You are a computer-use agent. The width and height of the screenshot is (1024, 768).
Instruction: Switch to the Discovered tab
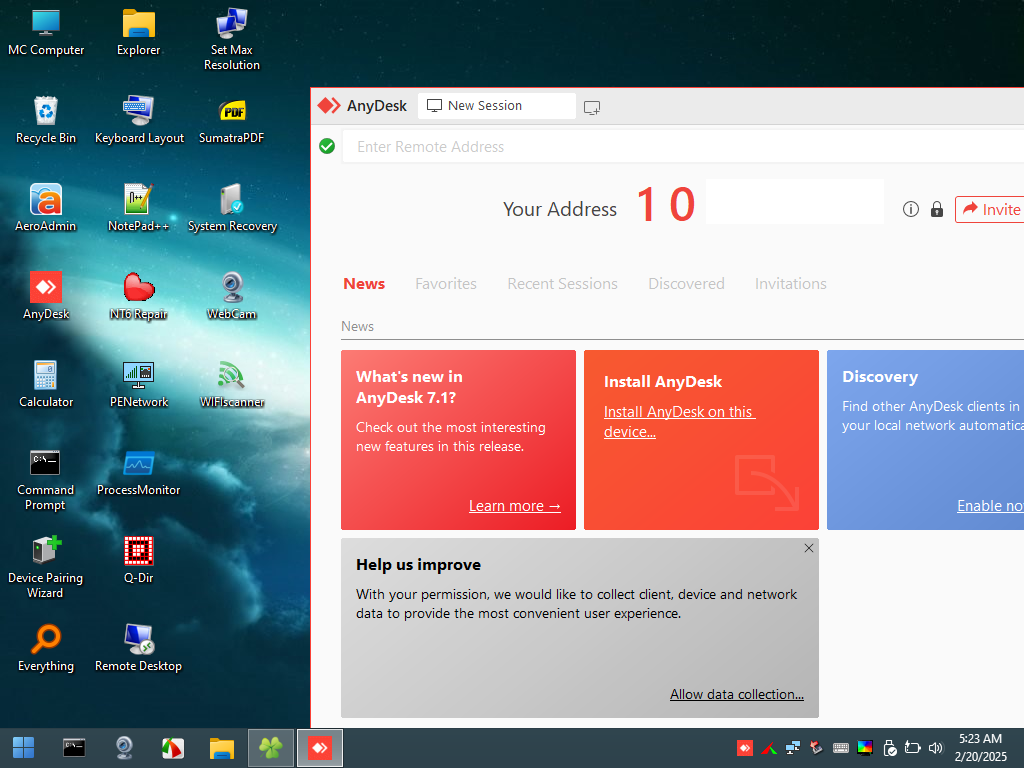[x=686, y=283]
